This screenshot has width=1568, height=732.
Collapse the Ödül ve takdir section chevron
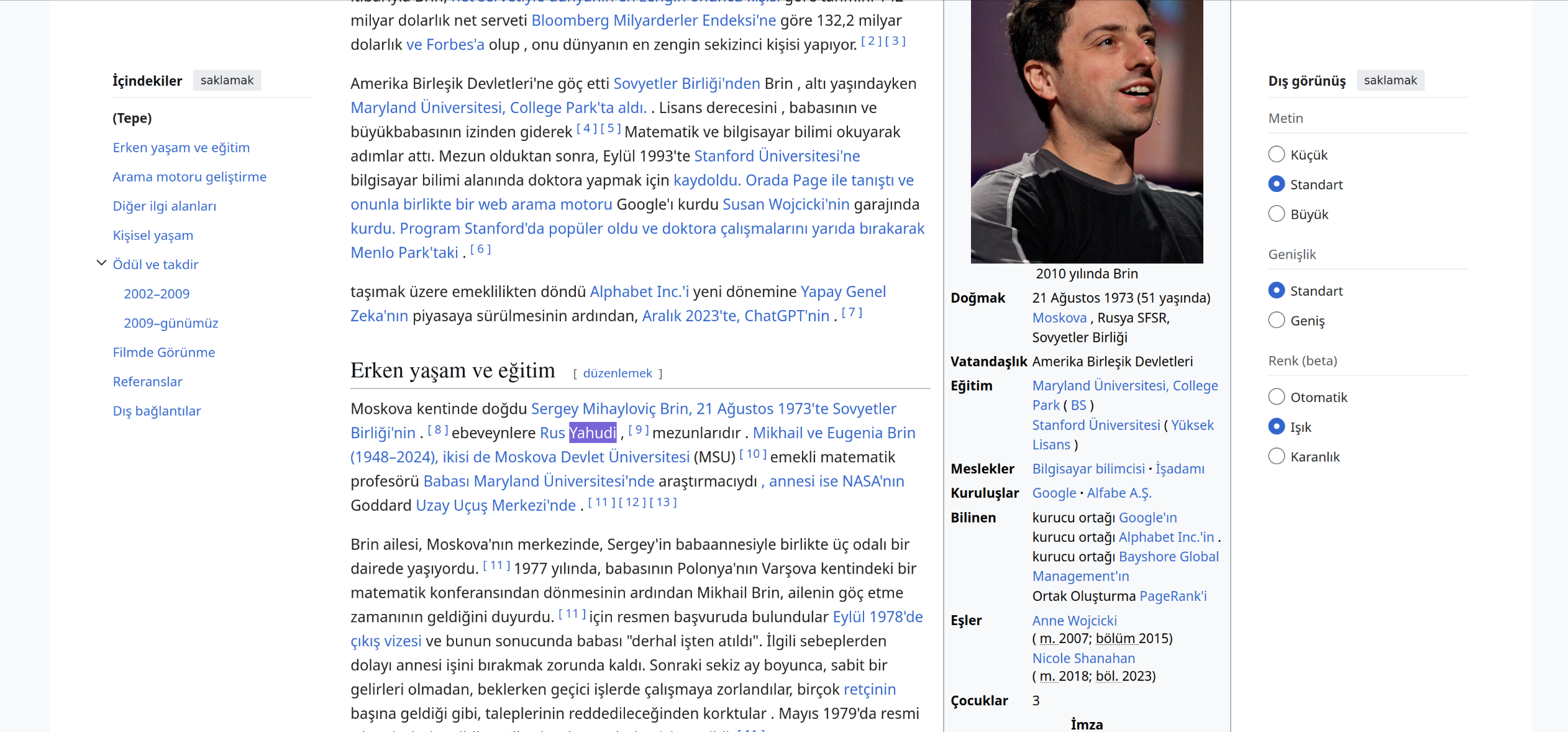[102, 263]
